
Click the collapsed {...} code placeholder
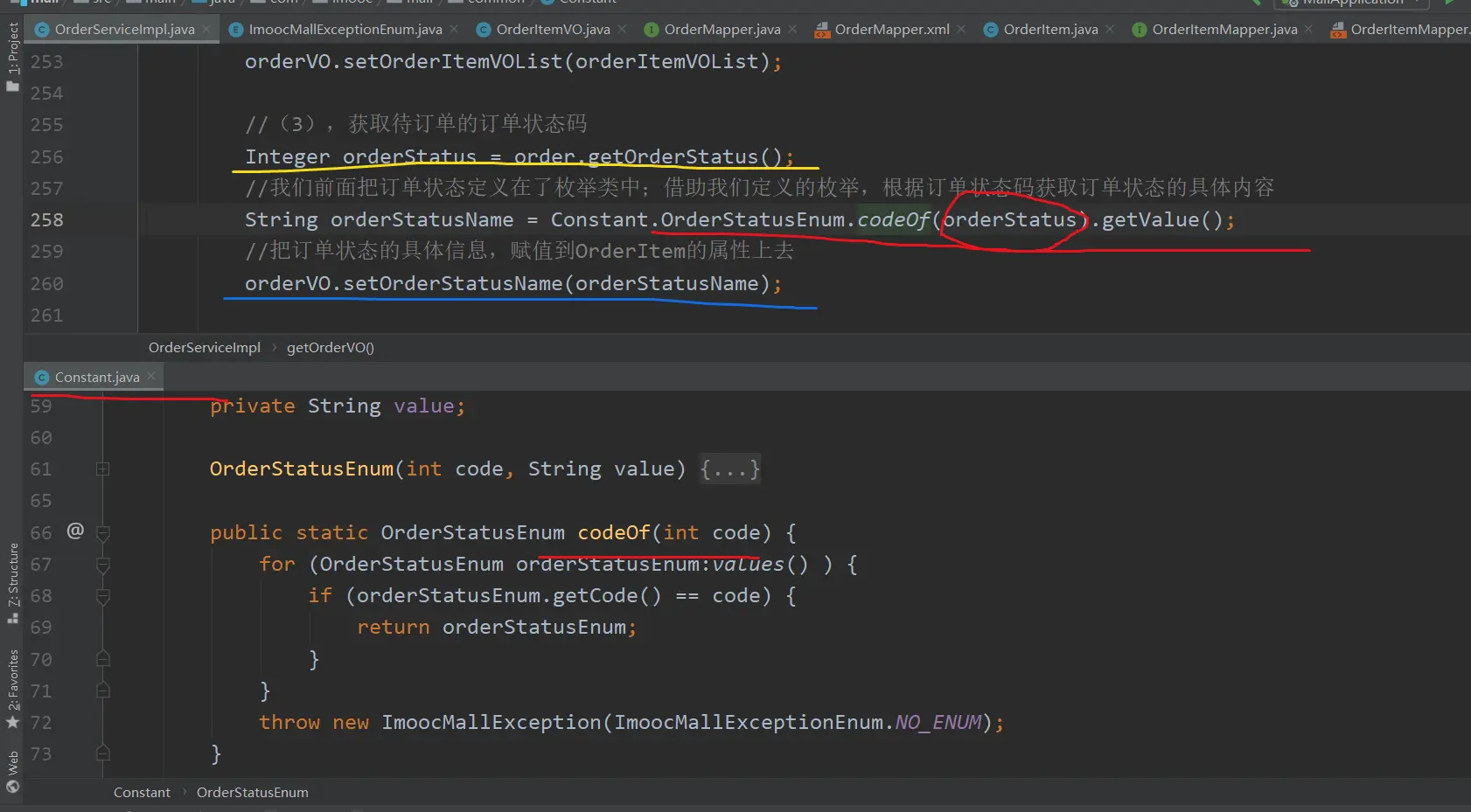(x=729, y=469)
